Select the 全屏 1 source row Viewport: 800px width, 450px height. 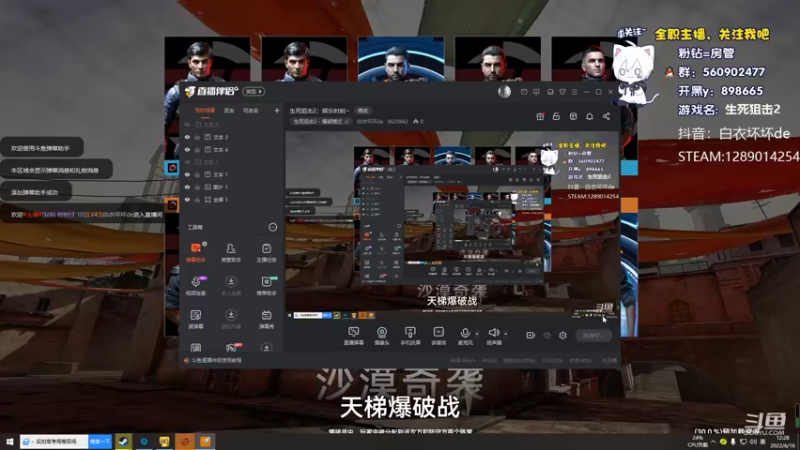(x=232, y=199)
